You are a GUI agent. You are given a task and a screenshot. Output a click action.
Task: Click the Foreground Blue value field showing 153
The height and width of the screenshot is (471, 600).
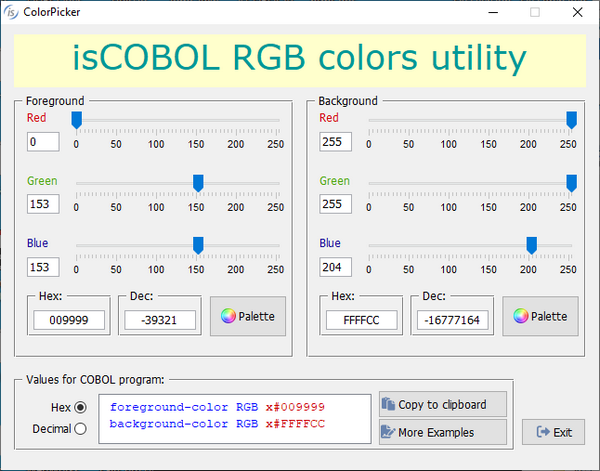(x=43, y=267)
